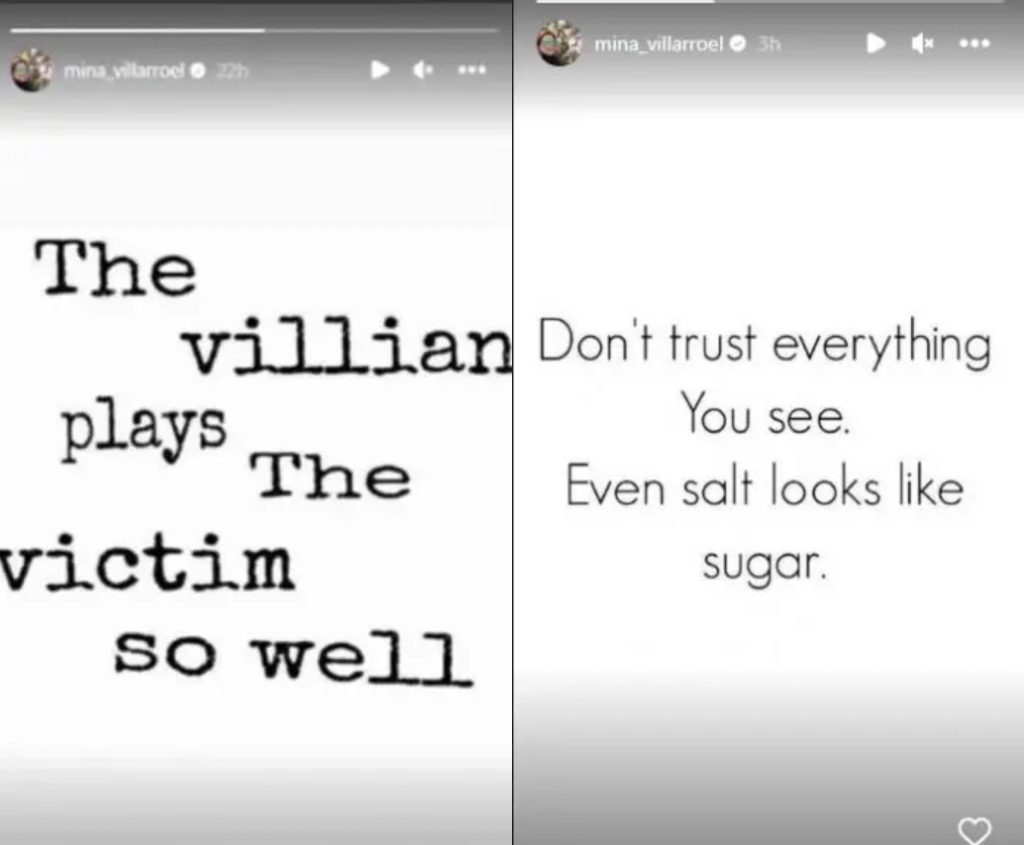Open mina_villarroel username on left story
1024x845 pixels.
(x=125, y=70)
